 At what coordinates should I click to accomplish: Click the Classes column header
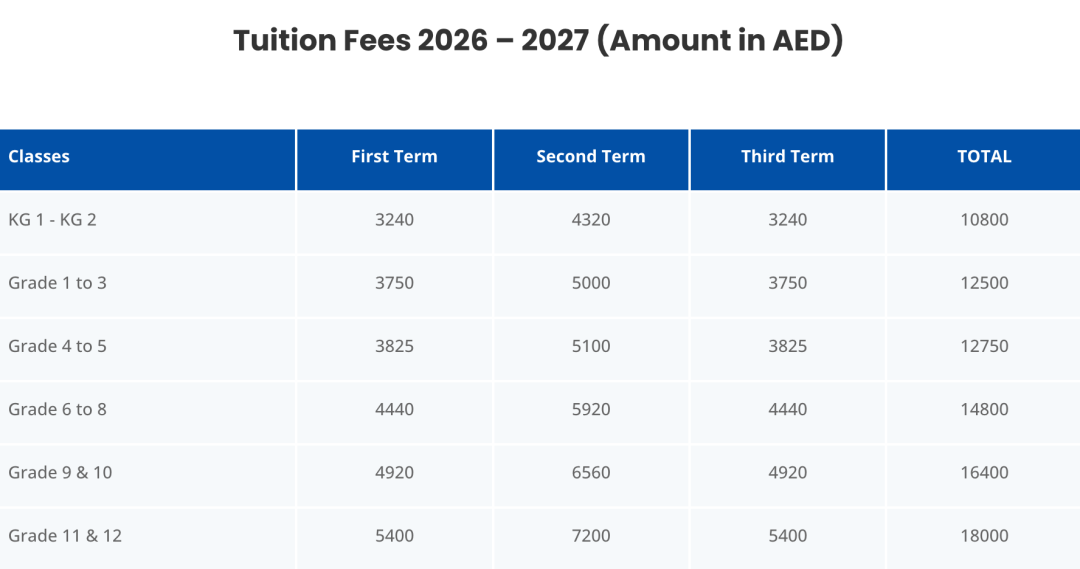pyautogui.click(x=39, y=156)
